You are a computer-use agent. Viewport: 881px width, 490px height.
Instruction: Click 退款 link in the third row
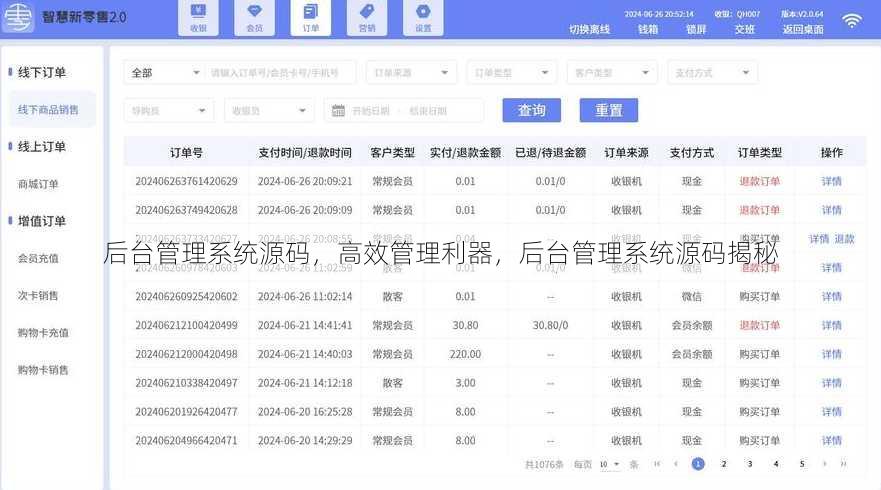point(844,239)
